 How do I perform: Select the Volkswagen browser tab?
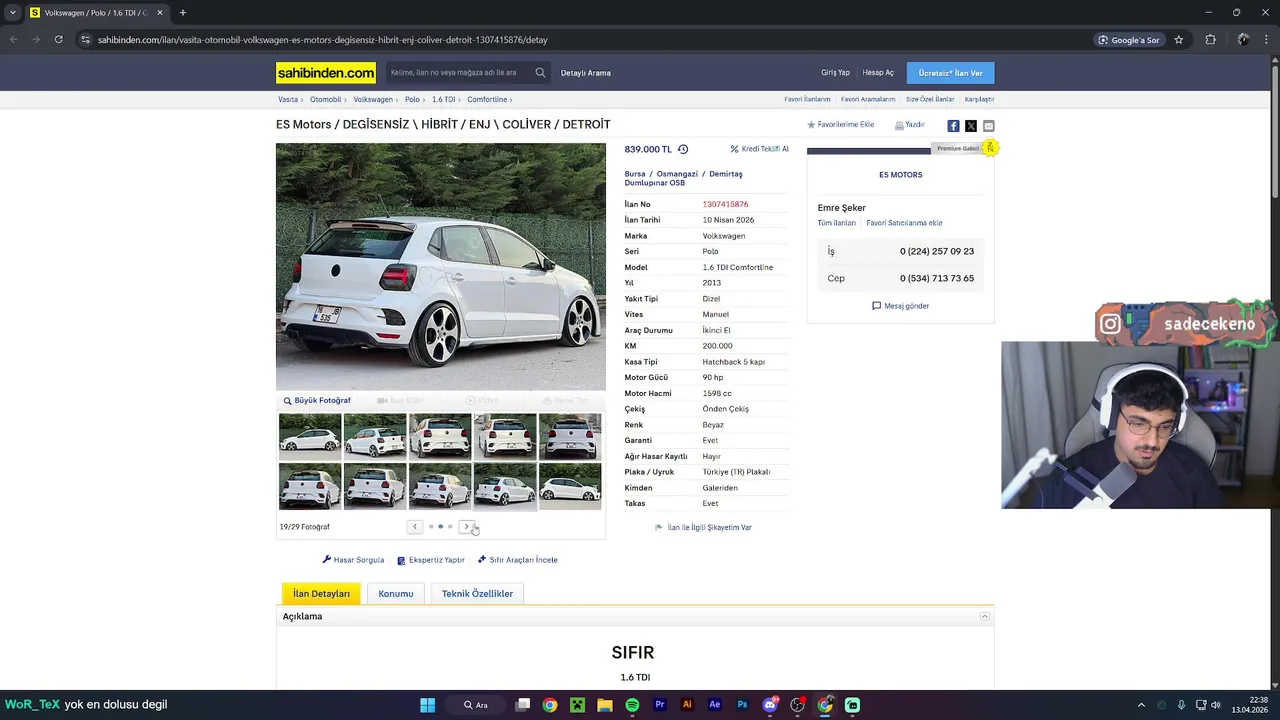97,13
